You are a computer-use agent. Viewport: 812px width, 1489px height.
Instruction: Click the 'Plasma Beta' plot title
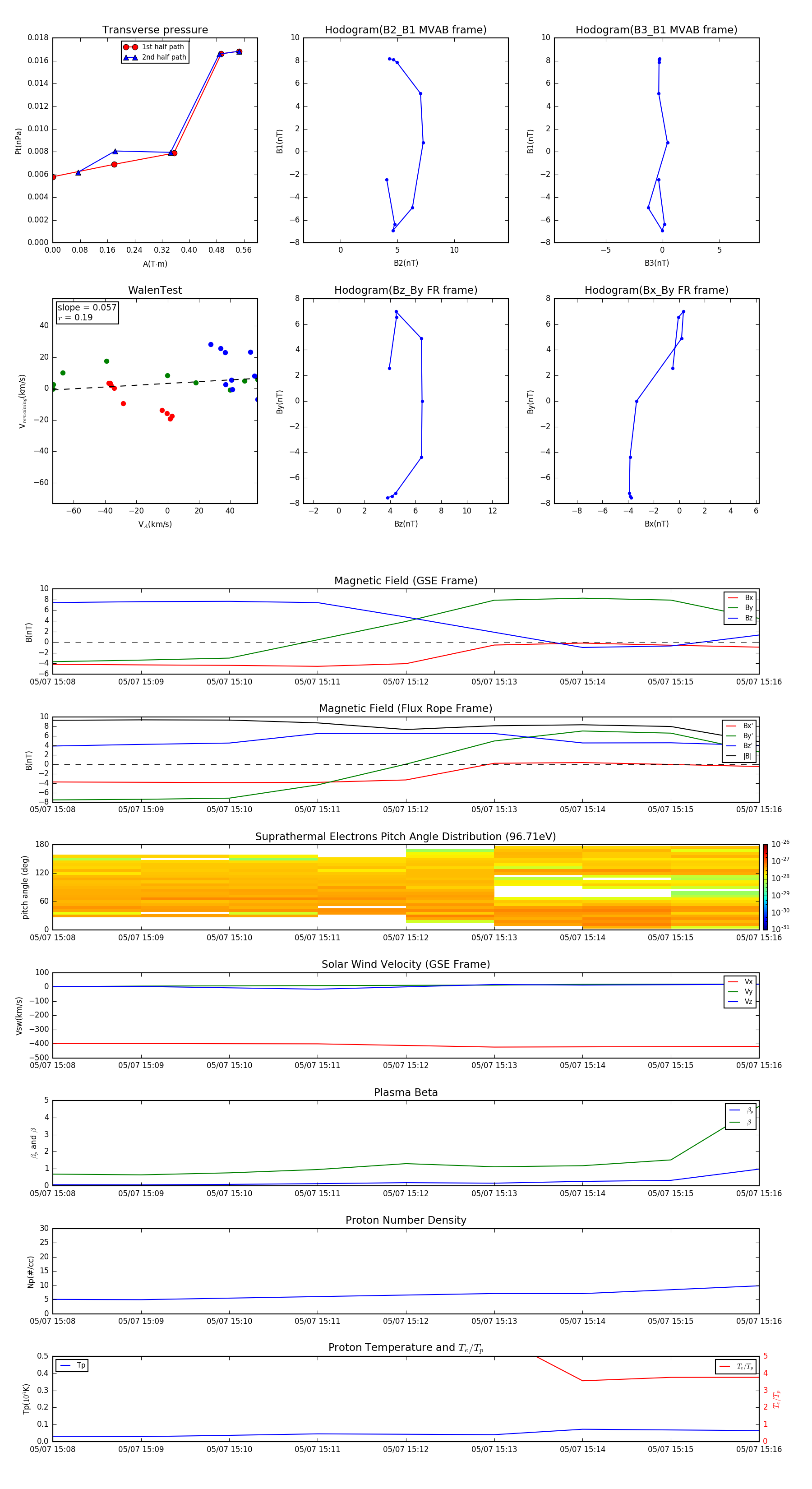click(406, 1092)
